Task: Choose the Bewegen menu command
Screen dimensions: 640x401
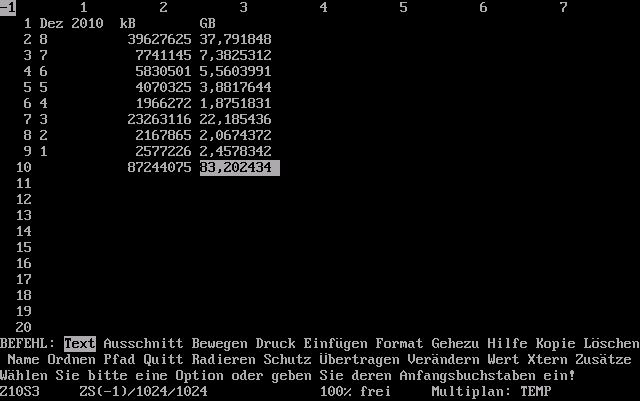Action: pos(219,343)
